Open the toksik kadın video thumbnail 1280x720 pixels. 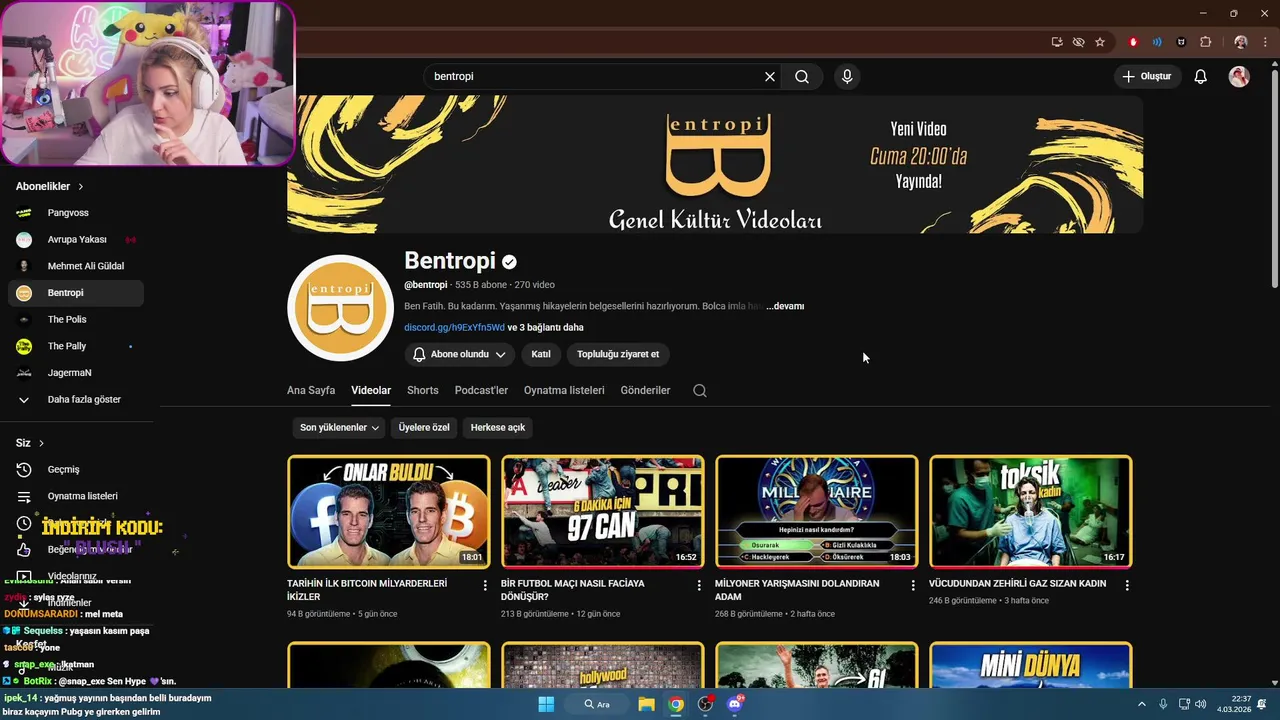point(1031,512)
